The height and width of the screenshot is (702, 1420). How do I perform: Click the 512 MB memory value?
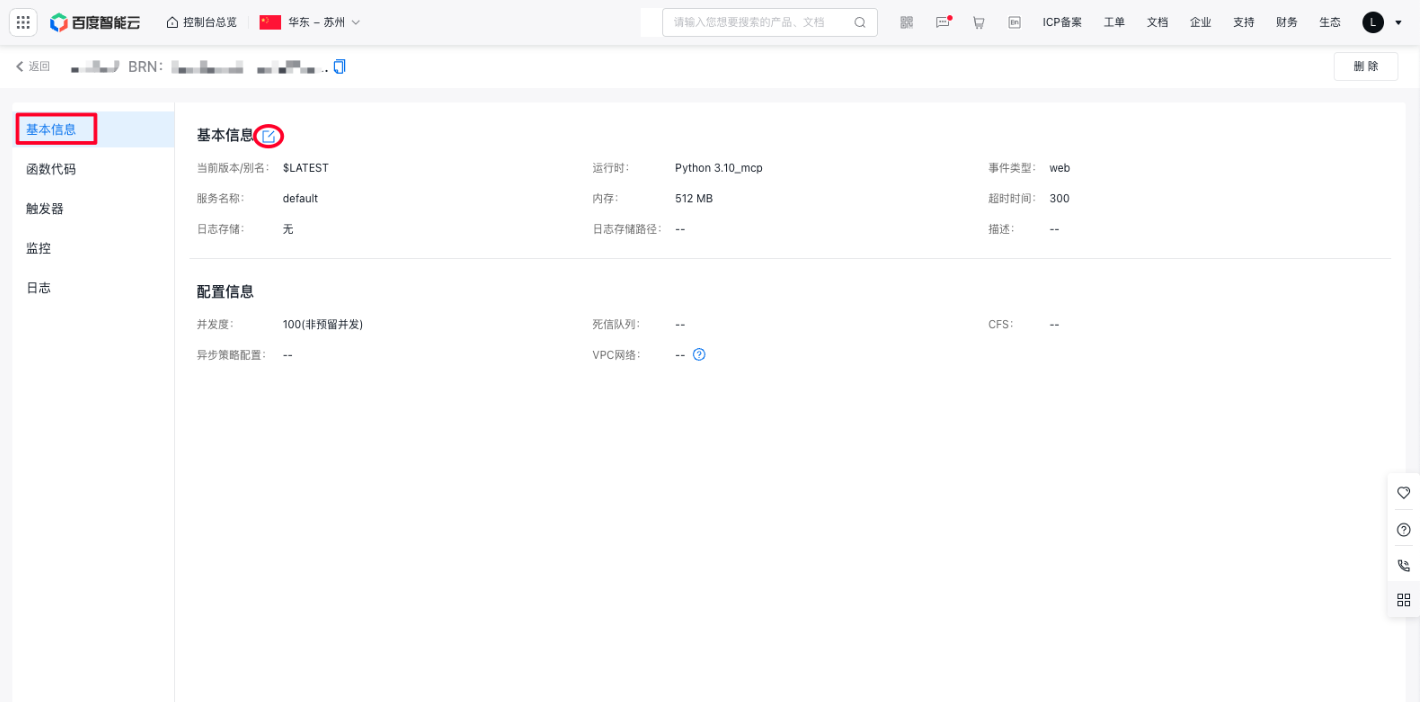(x=694, y=199)
